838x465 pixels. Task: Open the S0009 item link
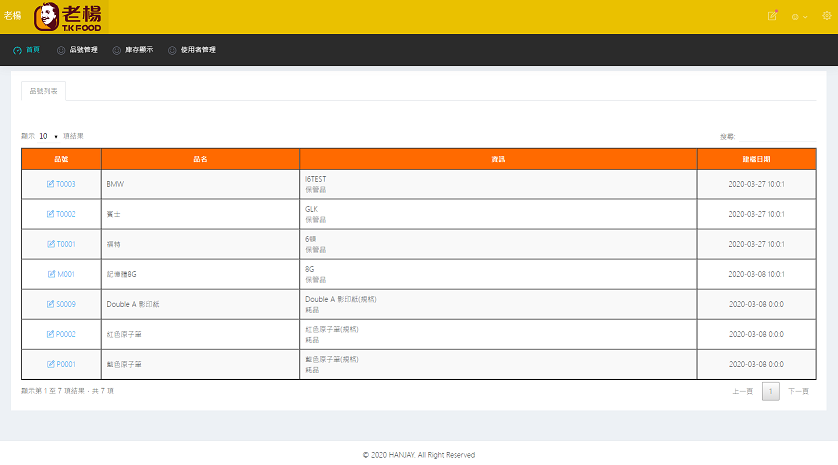(x=65, y=304)
